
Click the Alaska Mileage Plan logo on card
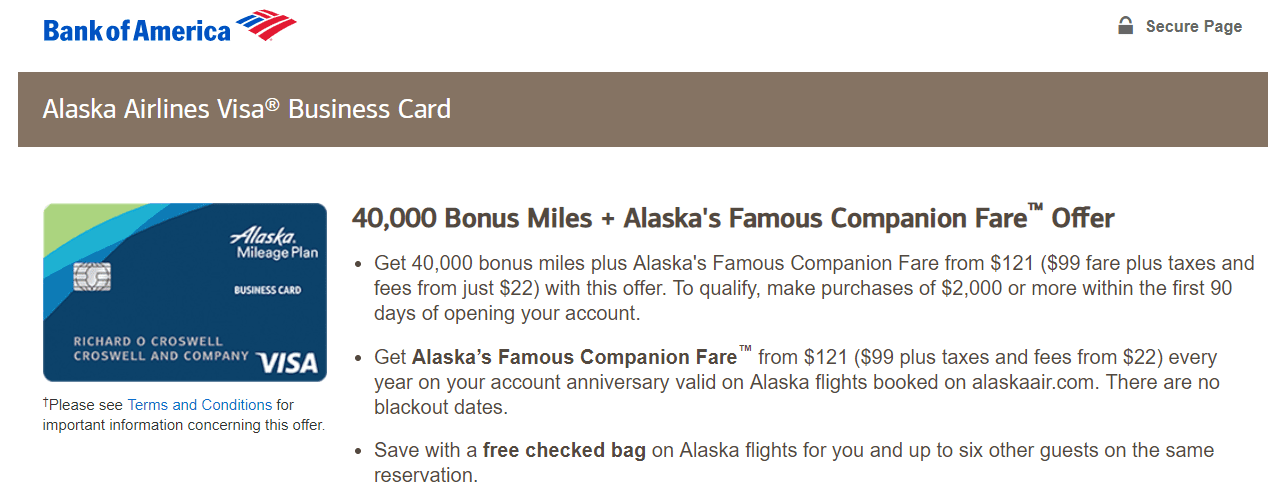point(273,243)
